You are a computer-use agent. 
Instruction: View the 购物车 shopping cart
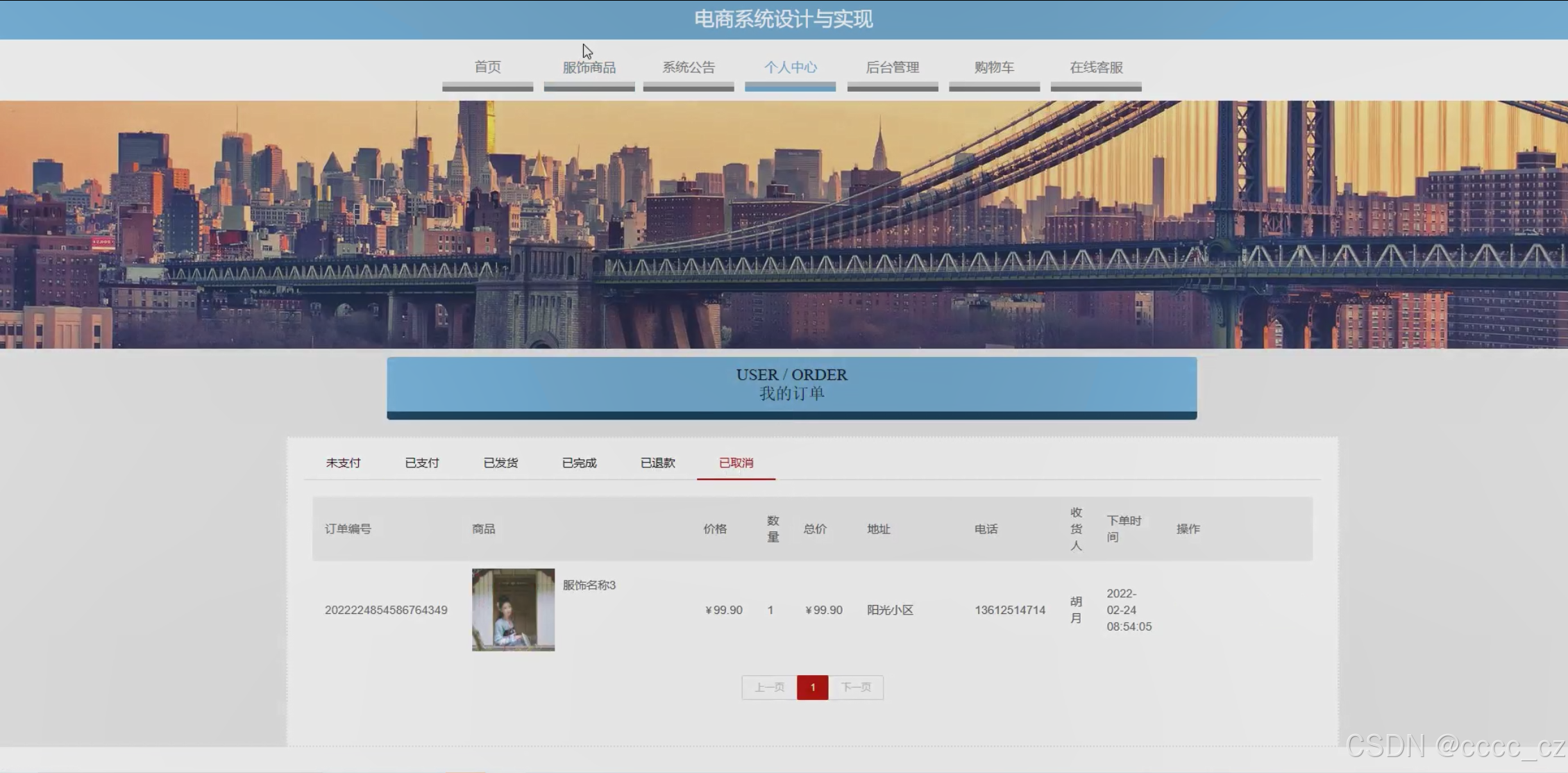[x=994, y=67]
